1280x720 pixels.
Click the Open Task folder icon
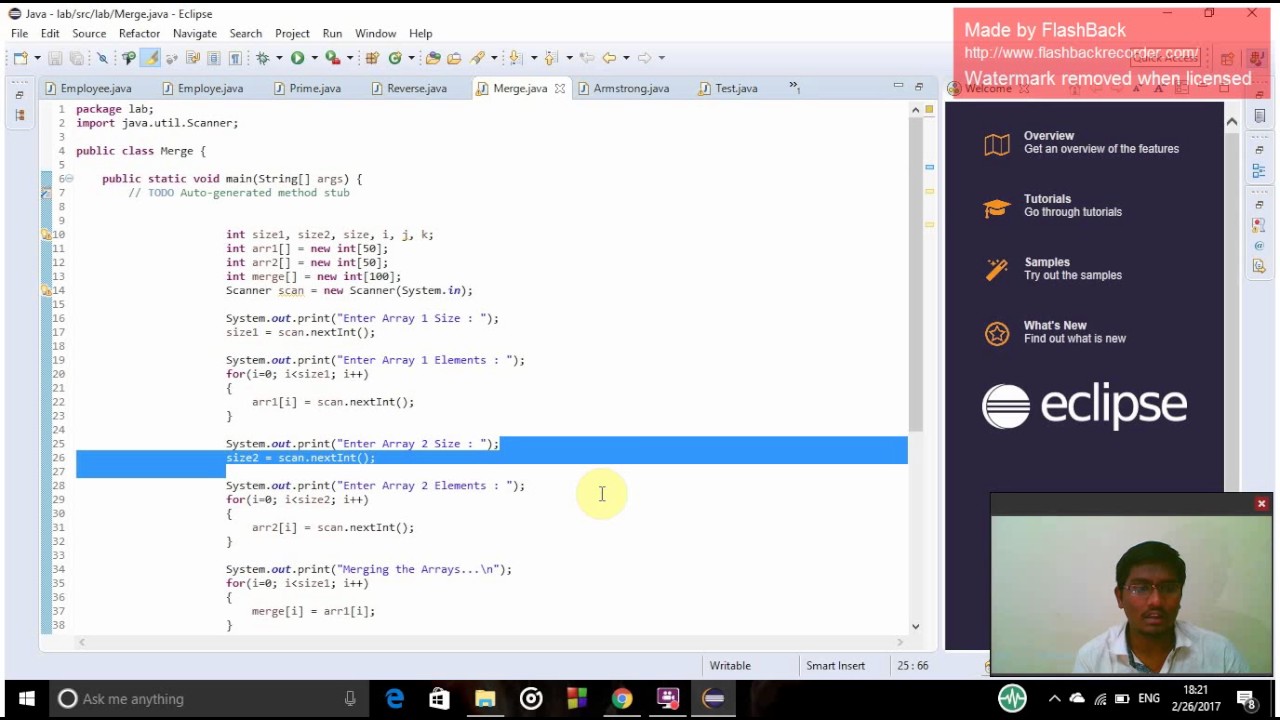point(454,58)
